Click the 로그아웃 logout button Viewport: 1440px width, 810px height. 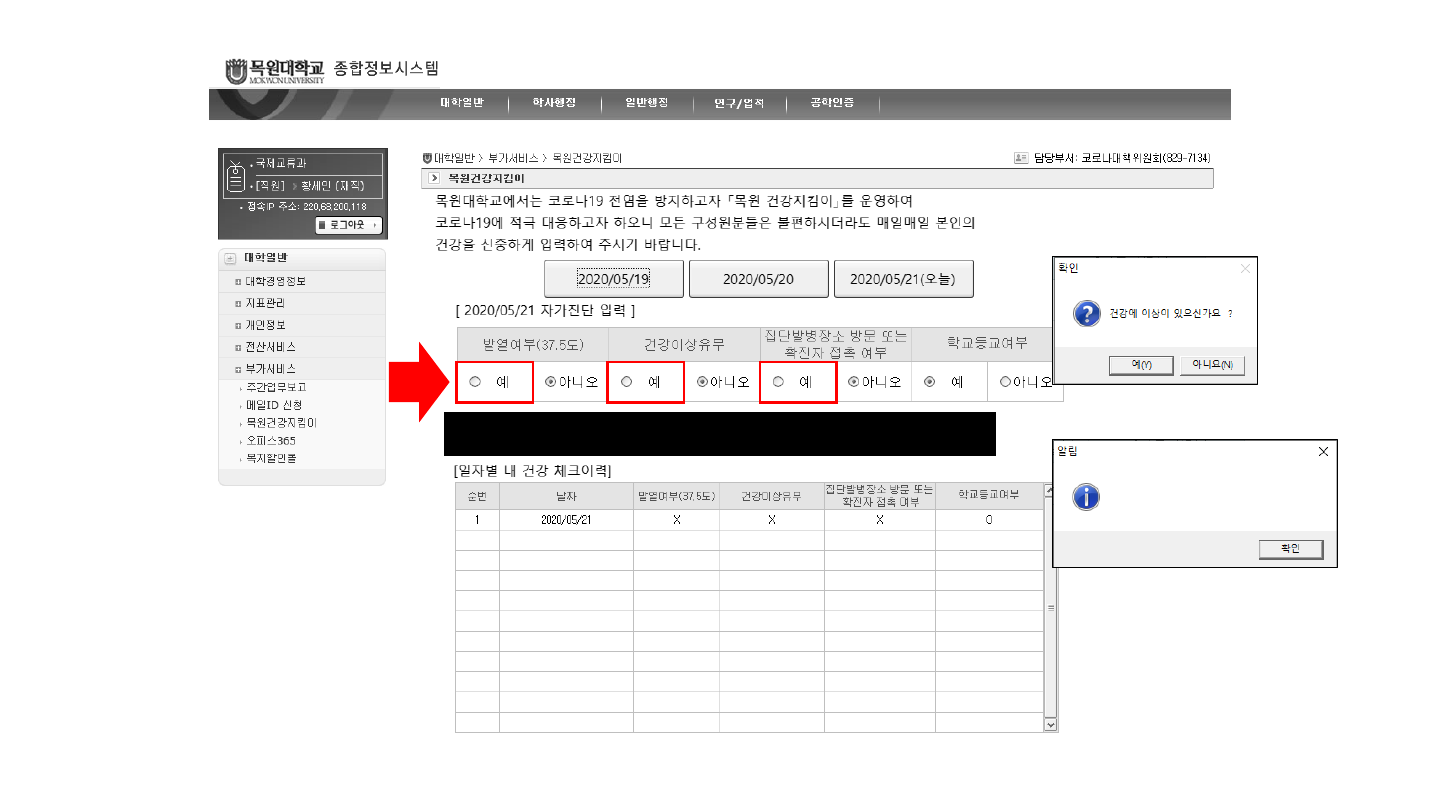point(348,225)
